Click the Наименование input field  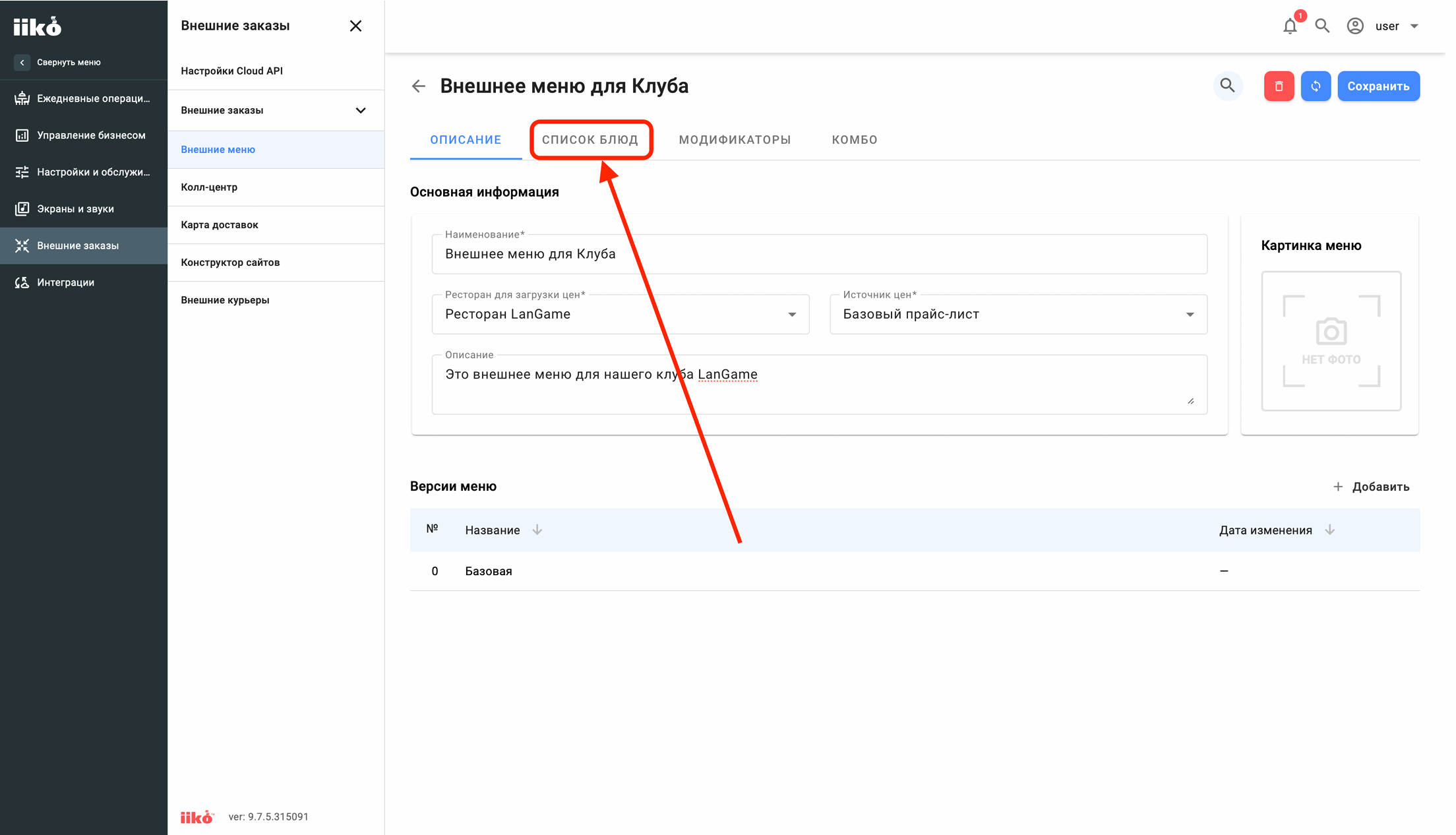(820, 254)
